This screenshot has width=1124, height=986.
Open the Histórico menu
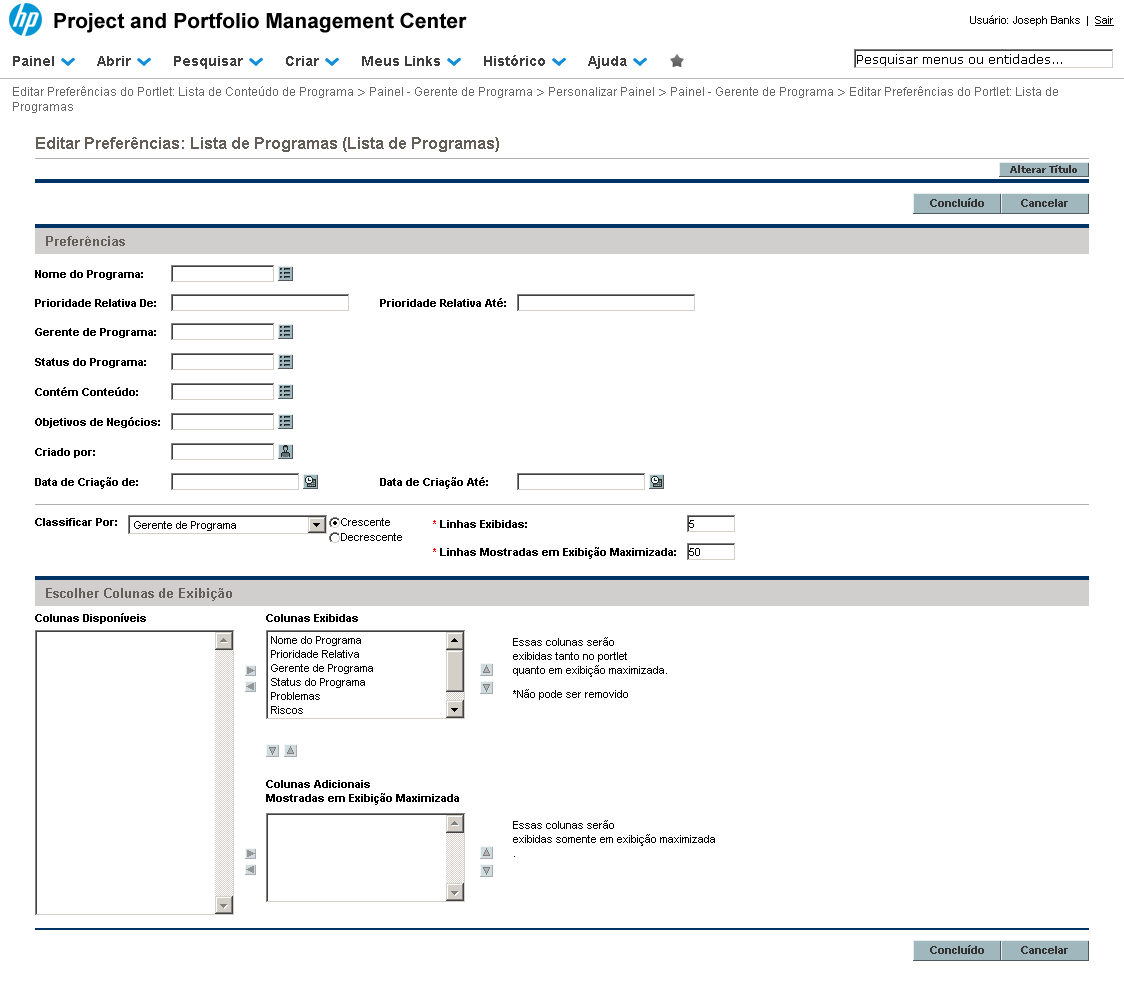[524, 61]
